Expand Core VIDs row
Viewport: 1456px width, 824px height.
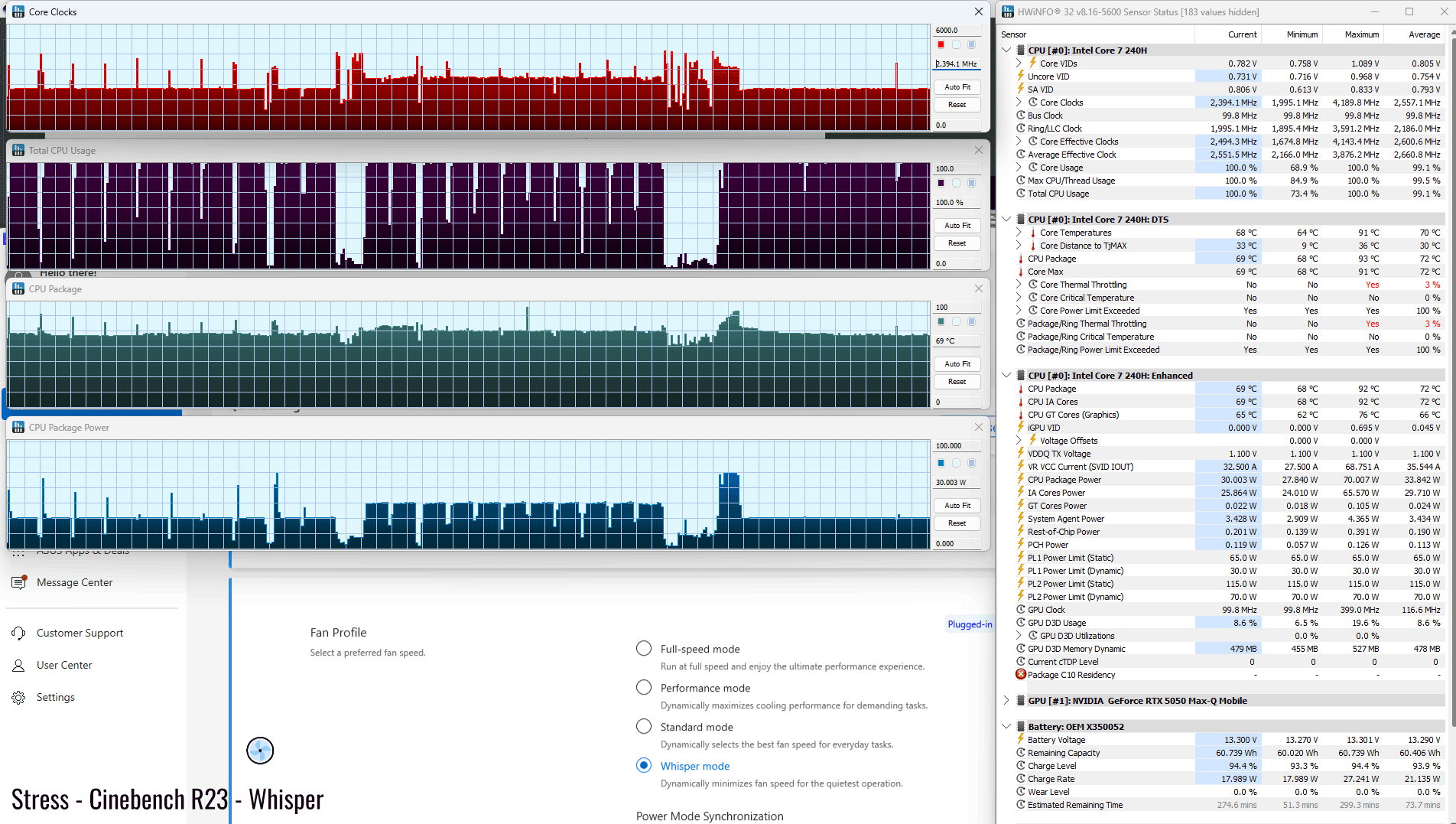pyautogui.click(x=1019, y=64)
